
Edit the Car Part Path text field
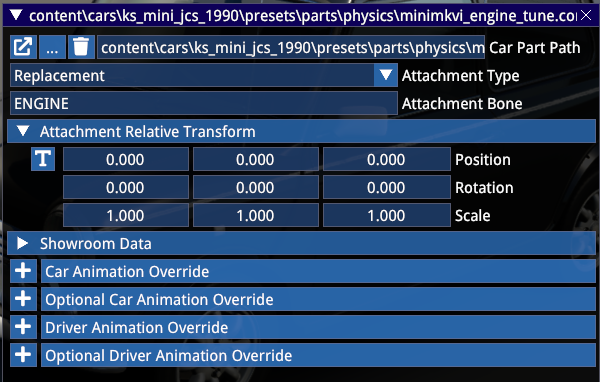tap(291, 47)
